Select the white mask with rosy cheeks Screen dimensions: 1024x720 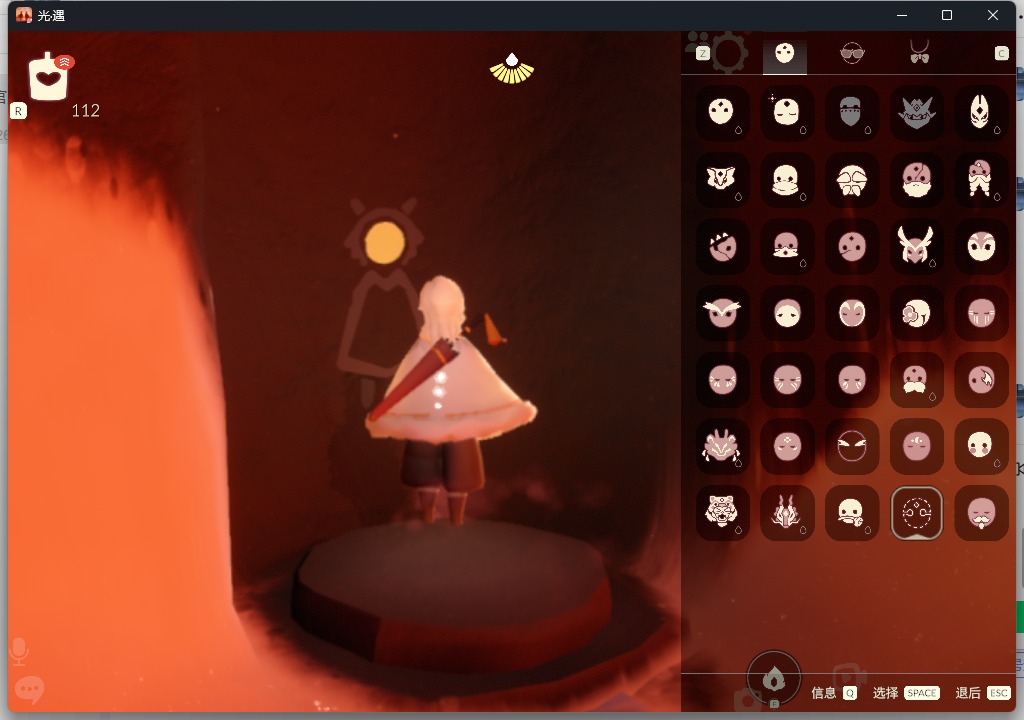[981, 447]
